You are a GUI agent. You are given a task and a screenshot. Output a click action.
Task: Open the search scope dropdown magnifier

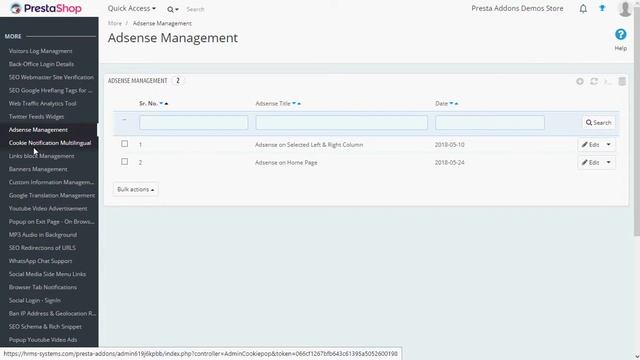pyautogui.click(x=173, y=9)
